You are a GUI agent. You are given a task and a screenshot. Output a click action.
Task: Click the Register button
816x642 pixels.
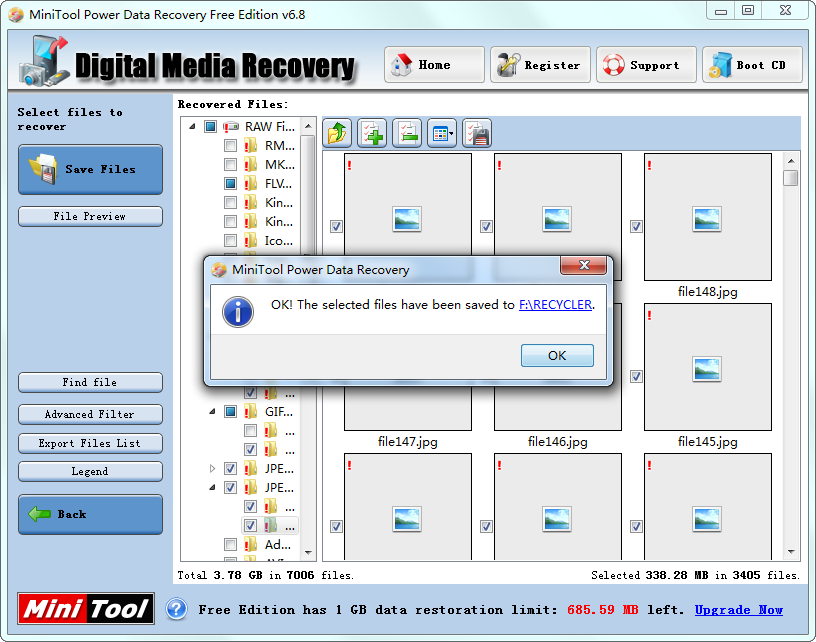[x=540, y=65]
